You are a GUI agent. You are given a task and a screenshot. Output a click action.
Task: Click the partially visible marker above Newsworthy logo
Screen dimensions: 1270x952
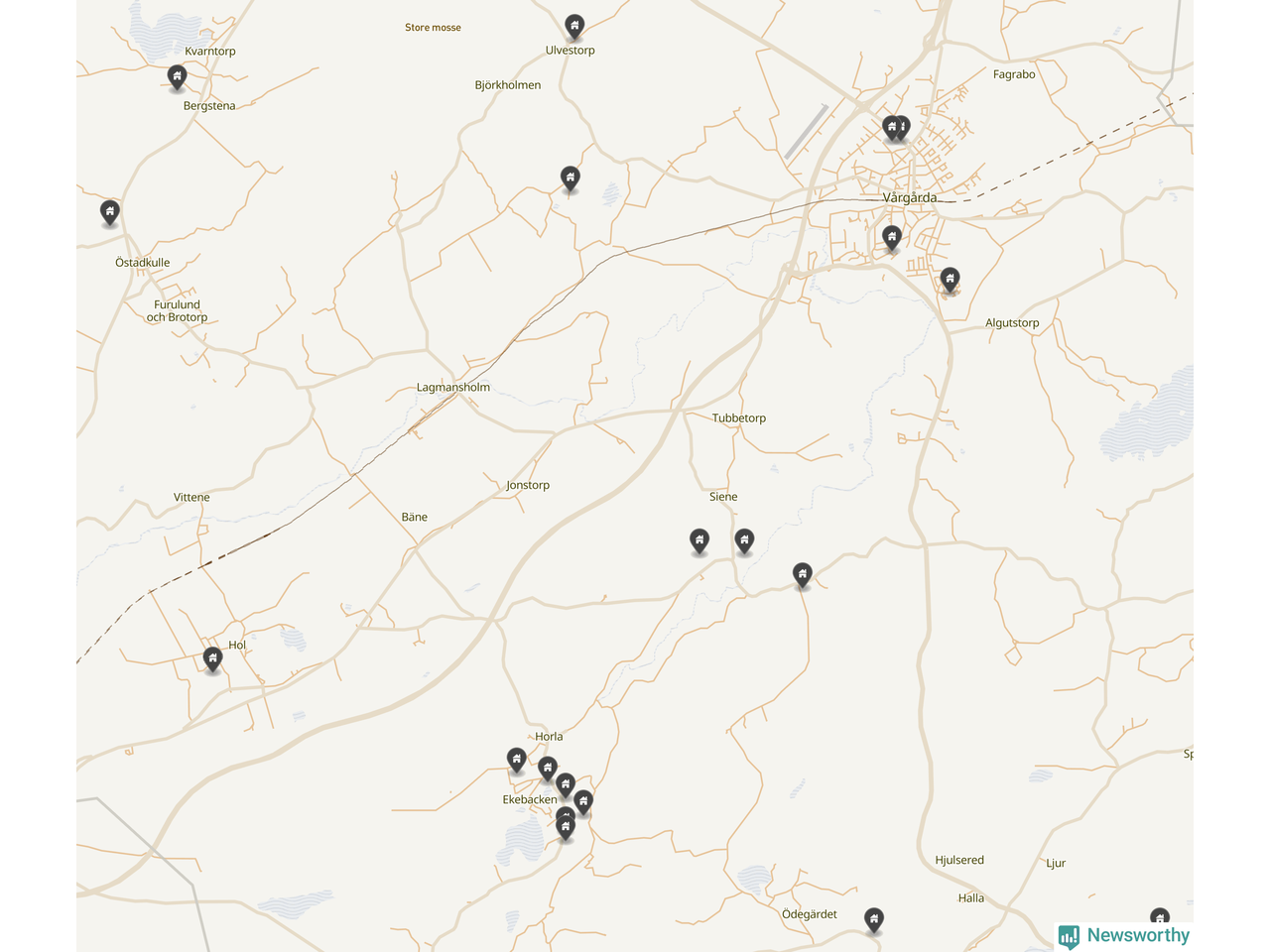pos(1159,916)
